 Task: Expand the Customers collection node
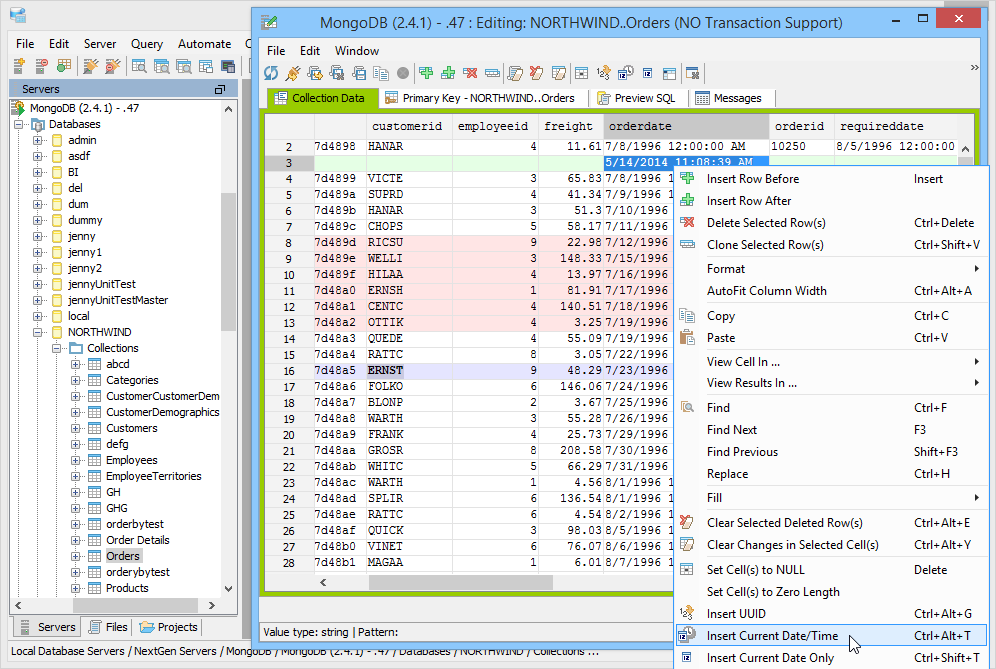pos(76,428)
